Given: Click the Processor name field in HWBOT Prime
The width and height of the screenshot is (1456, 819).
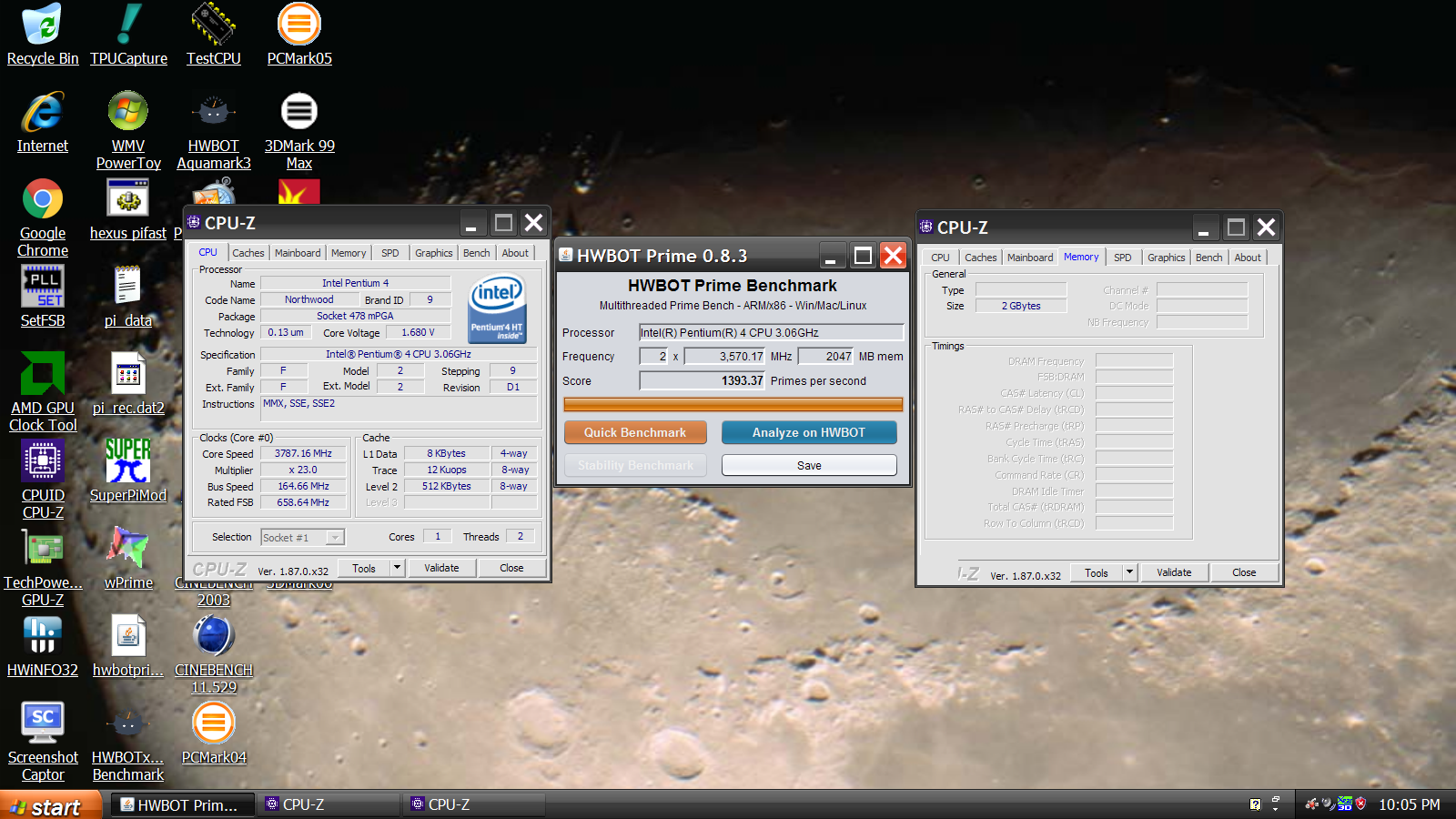Looking at the screenshot, I should coord(771,332).
